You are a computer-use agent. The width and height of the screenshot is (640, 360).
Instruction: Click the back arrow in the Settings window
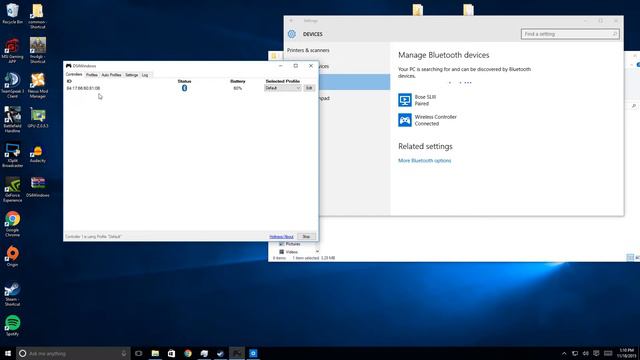pyautogui.click(x=291, y=20)
